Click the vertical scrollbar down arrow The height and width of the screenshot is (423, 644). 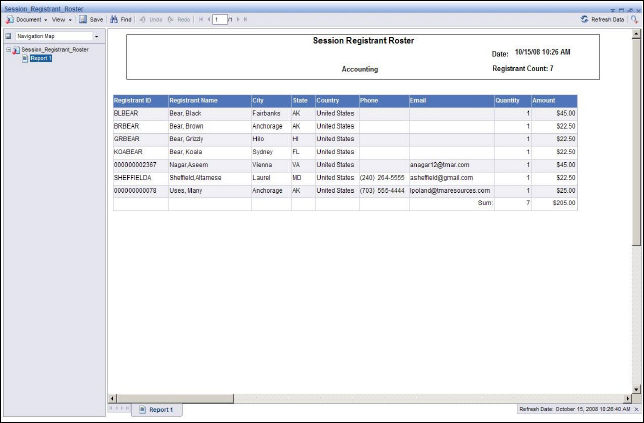(x=637, y=388)
